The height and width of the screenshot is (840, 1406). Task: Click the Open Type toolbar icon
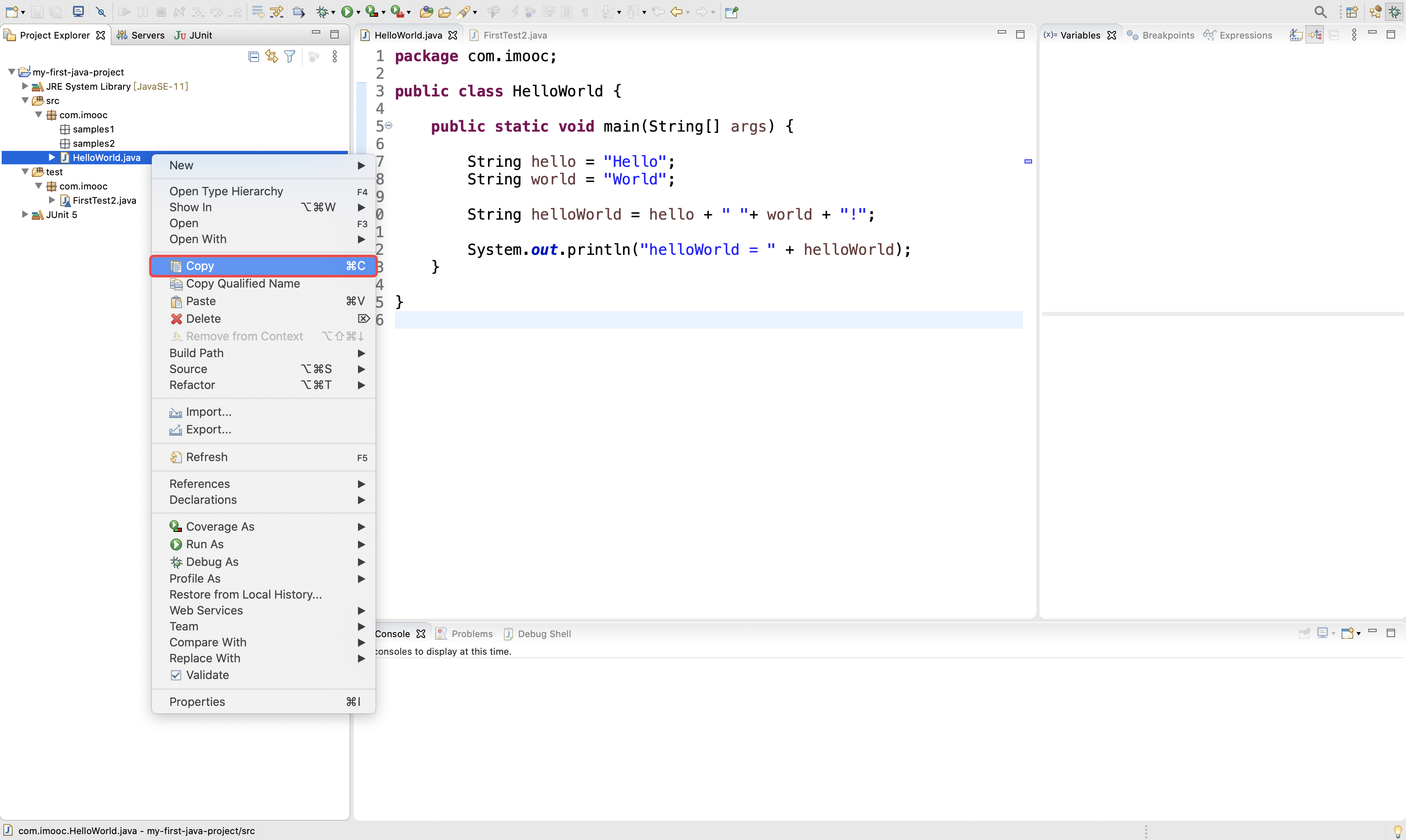coord(426,12)
